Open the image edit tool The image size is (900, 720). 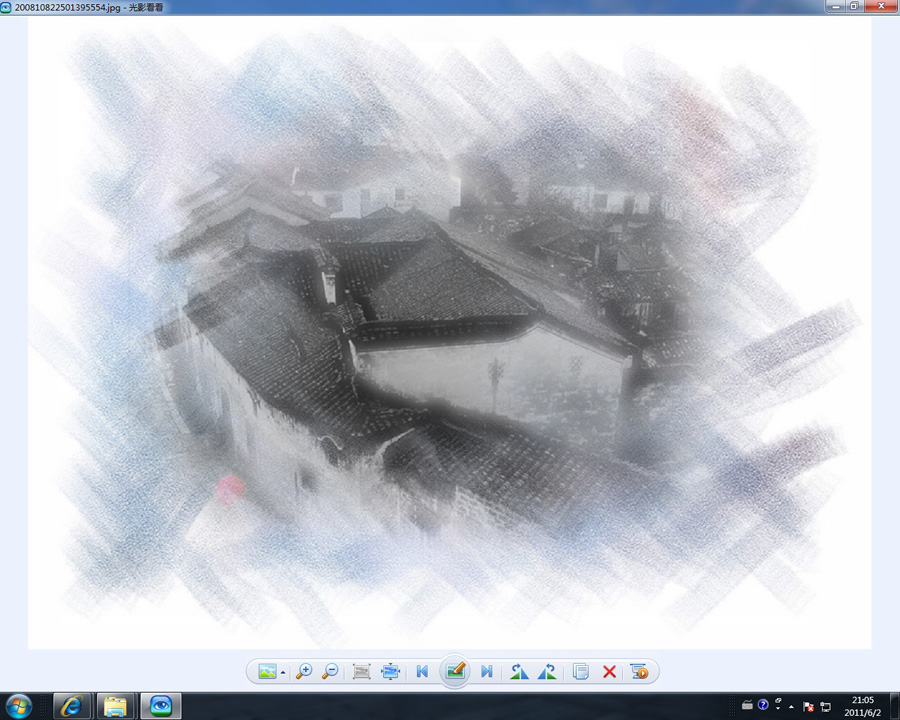pos(455,671)
